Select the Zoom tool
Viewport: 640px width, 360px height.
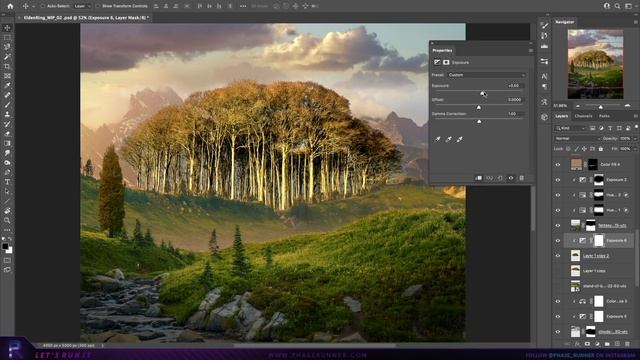click(x=7, y=220)
